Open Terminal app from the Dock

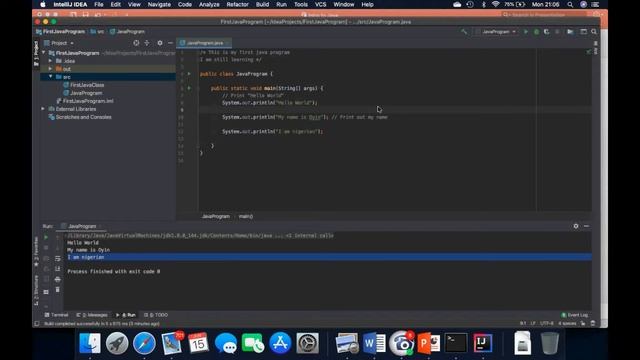click(456, 343)
